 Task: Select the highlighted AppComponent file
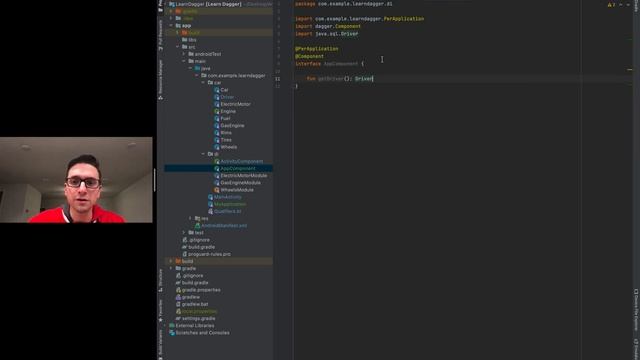coord(218,168)
